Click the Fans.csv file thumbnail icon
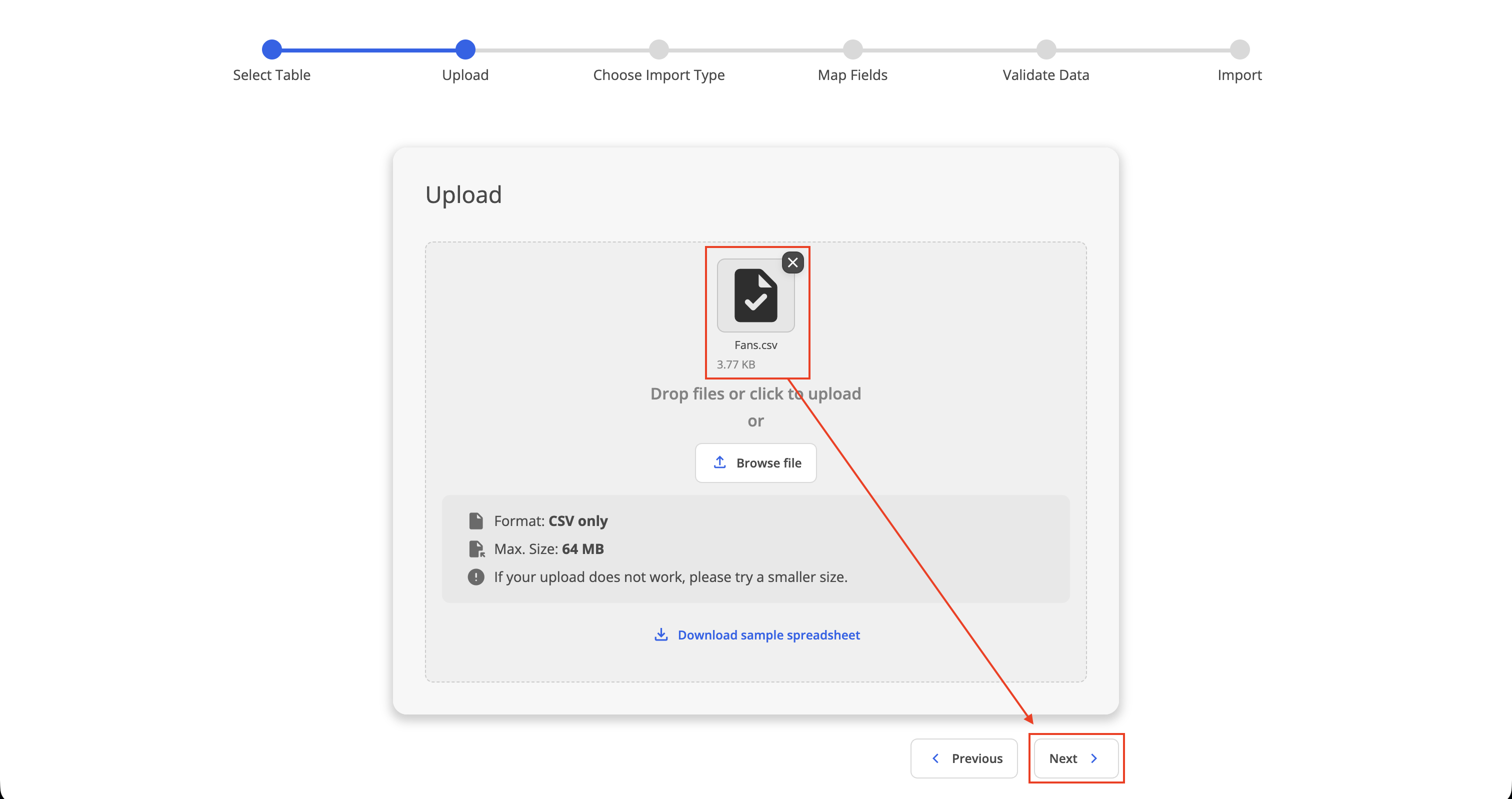 click(x=755, y=295)
